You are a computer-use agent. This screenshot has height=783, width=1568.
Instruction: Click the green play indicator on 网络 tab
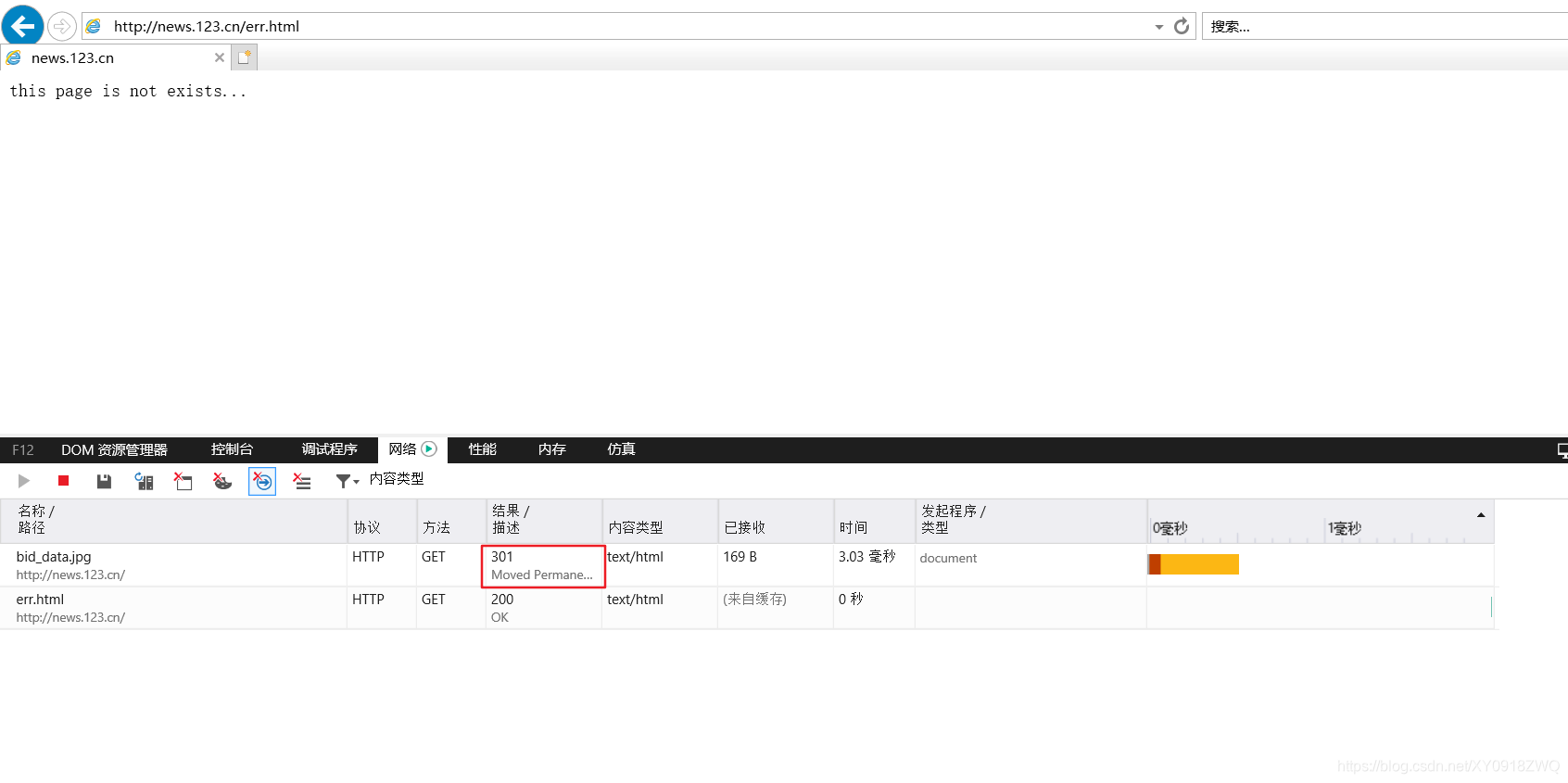(429, 449)
